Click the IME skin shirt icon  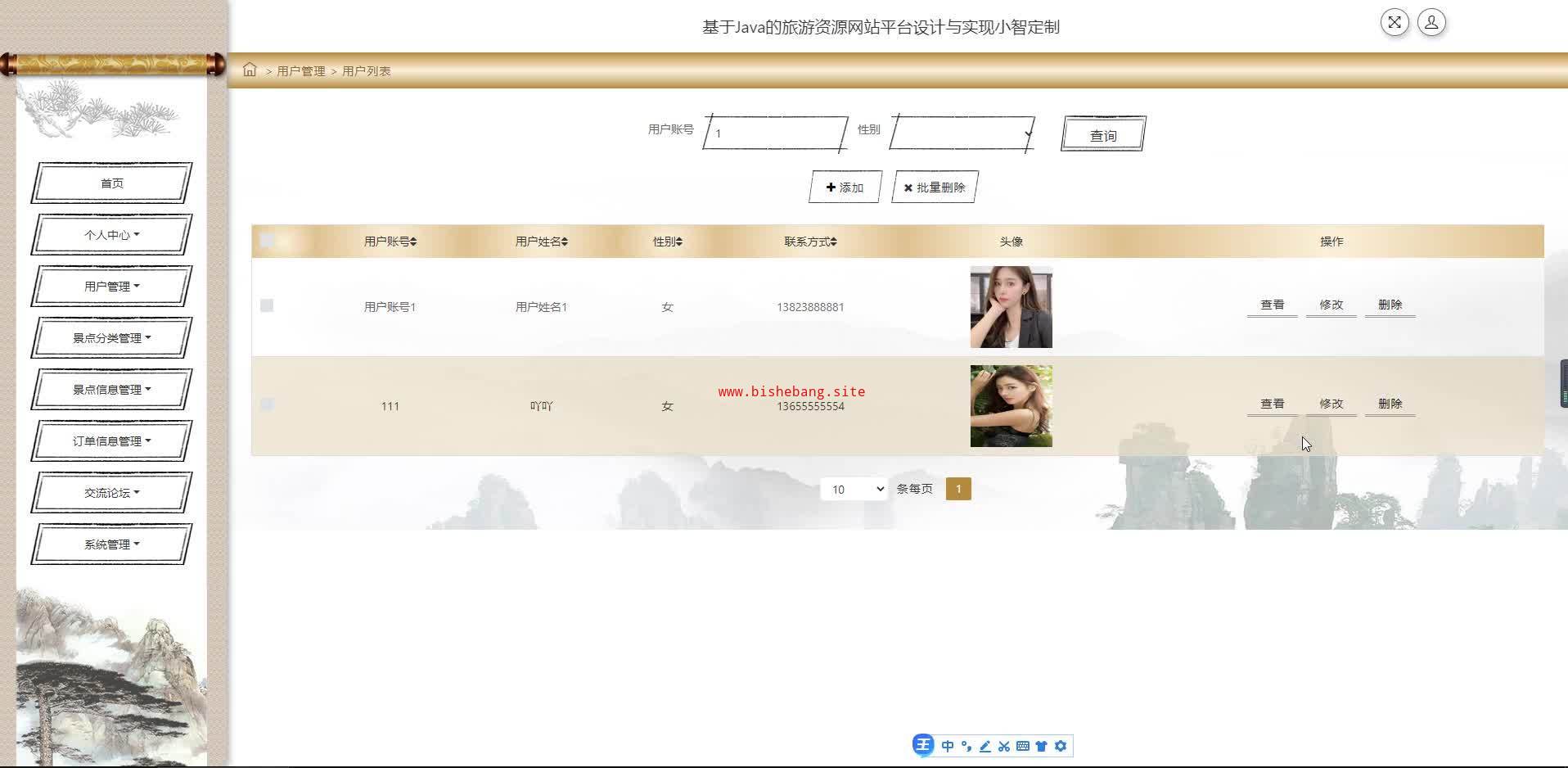1042,746
